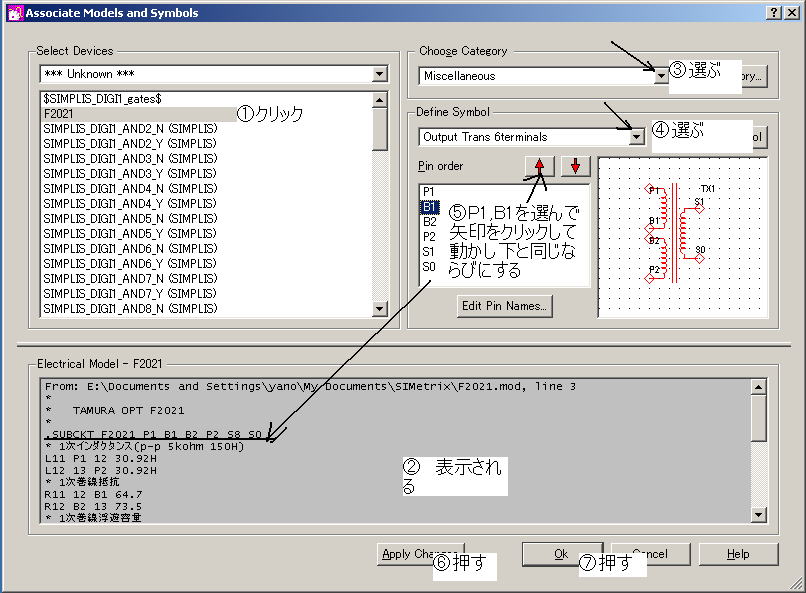Screen dimensions: 806x593
Task: Select pin P1 in the Pin order list
Action: (x=429, y=192)
